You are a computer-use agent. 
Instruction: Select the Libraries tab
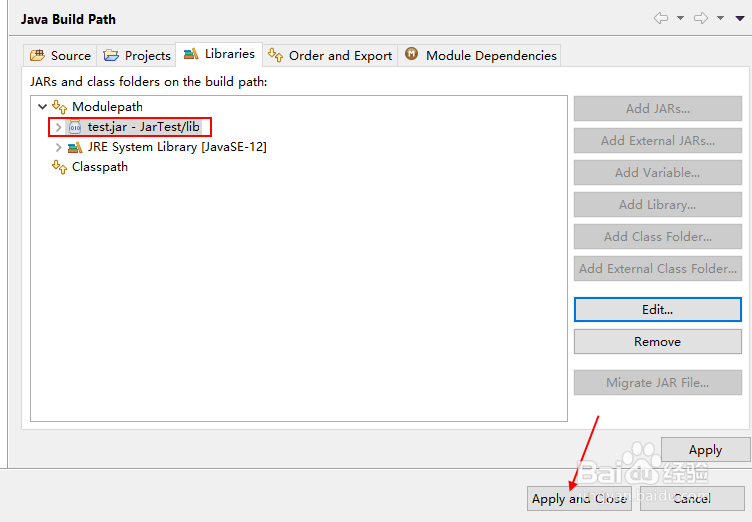pyautogui.click(x=219, y=54)
